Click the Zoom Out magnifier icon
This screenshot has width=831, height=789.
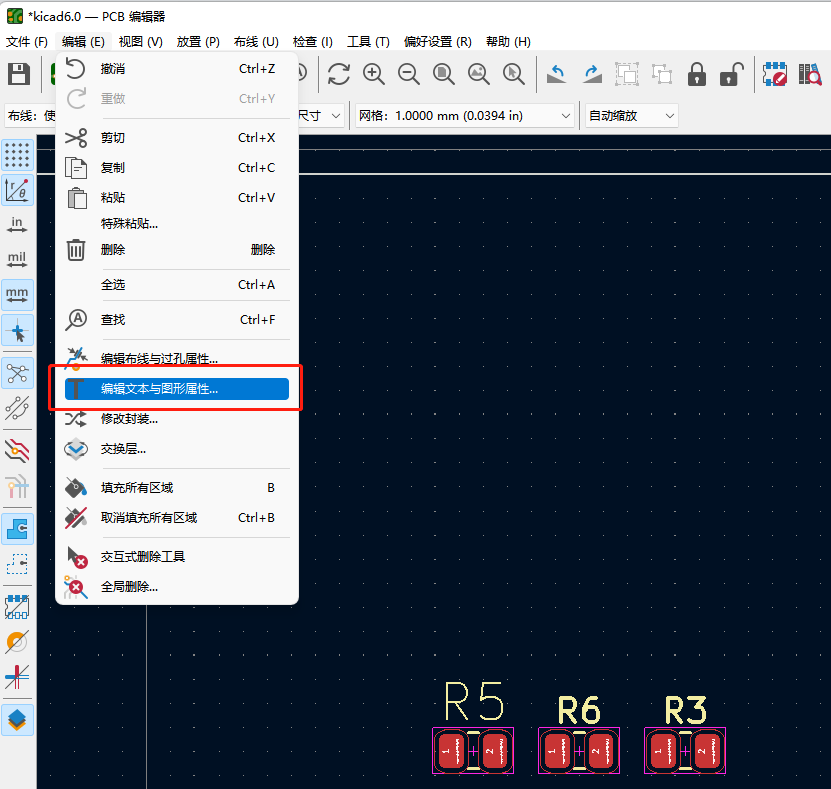pos(409,74)
